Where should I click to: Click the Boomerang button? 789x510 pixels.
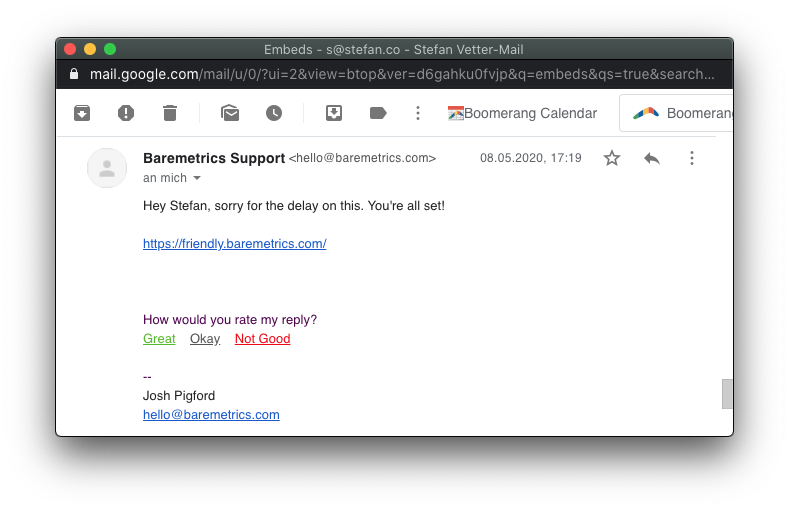[x=676, y=113]
